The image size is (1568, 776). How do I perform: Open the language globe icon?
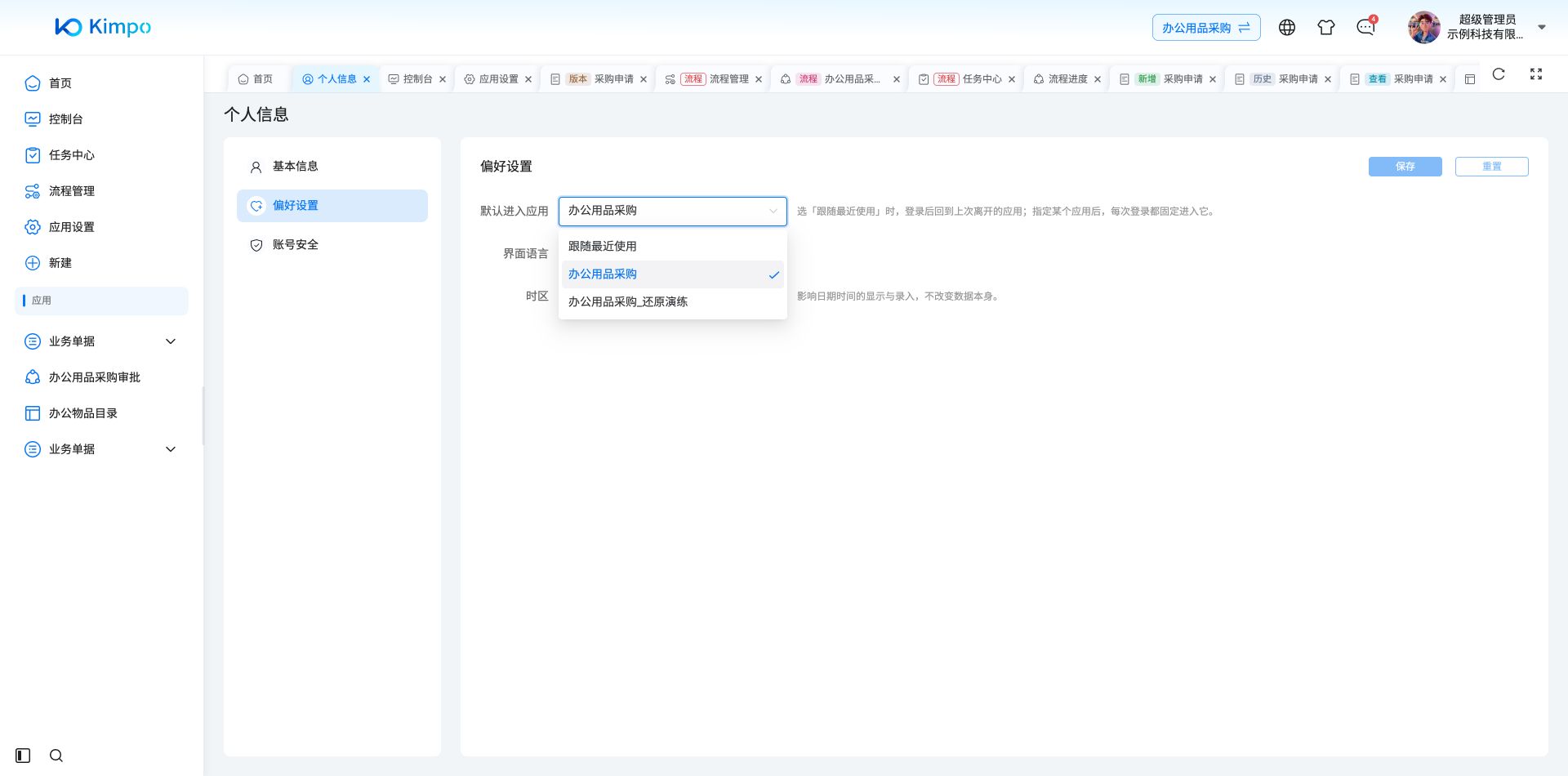click(1287, 28)
